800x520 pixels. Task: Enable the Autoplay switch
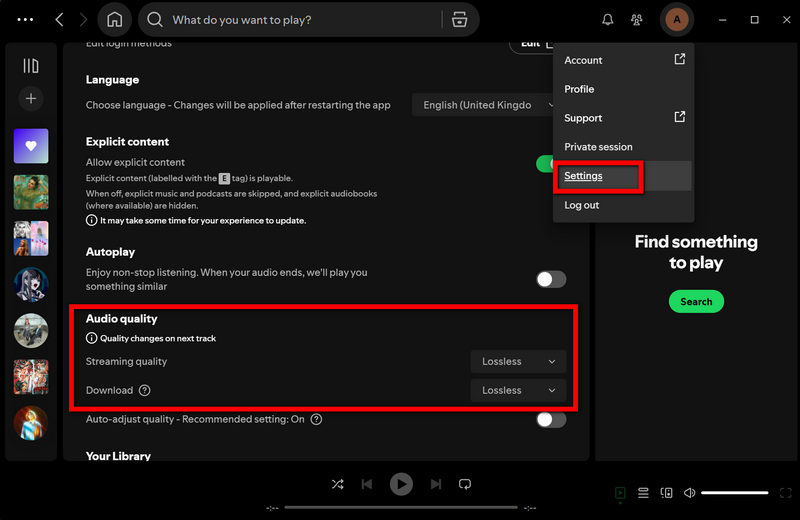[x=551, y=279]
